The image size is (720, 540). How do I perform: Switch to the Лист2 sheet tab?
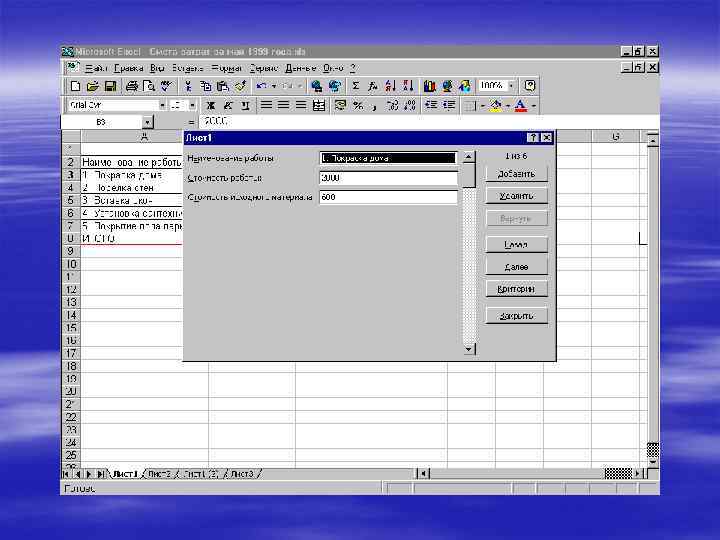click(x=159, y=474)
